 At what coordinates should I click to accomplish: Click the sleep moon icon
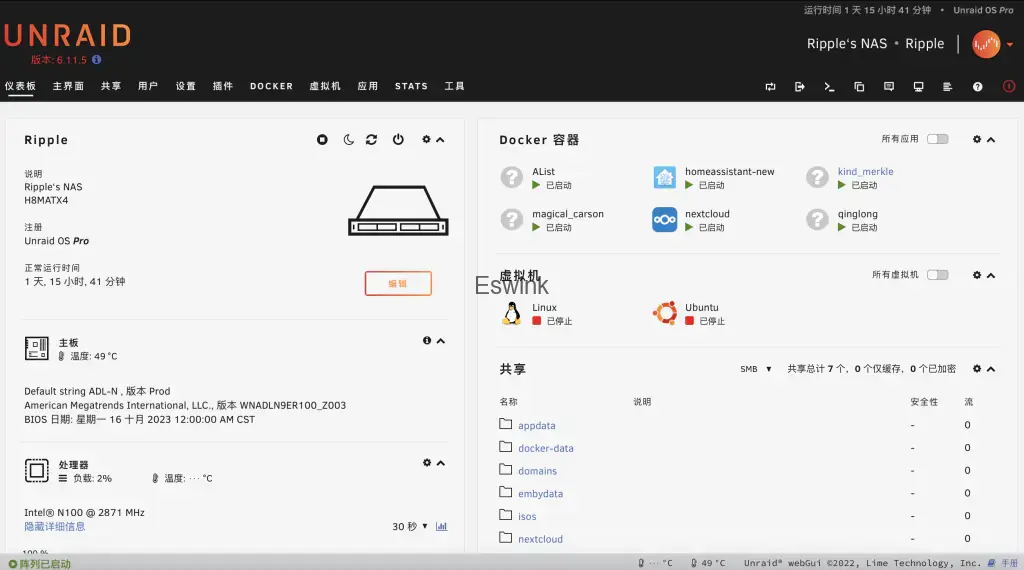click(349, 140)
